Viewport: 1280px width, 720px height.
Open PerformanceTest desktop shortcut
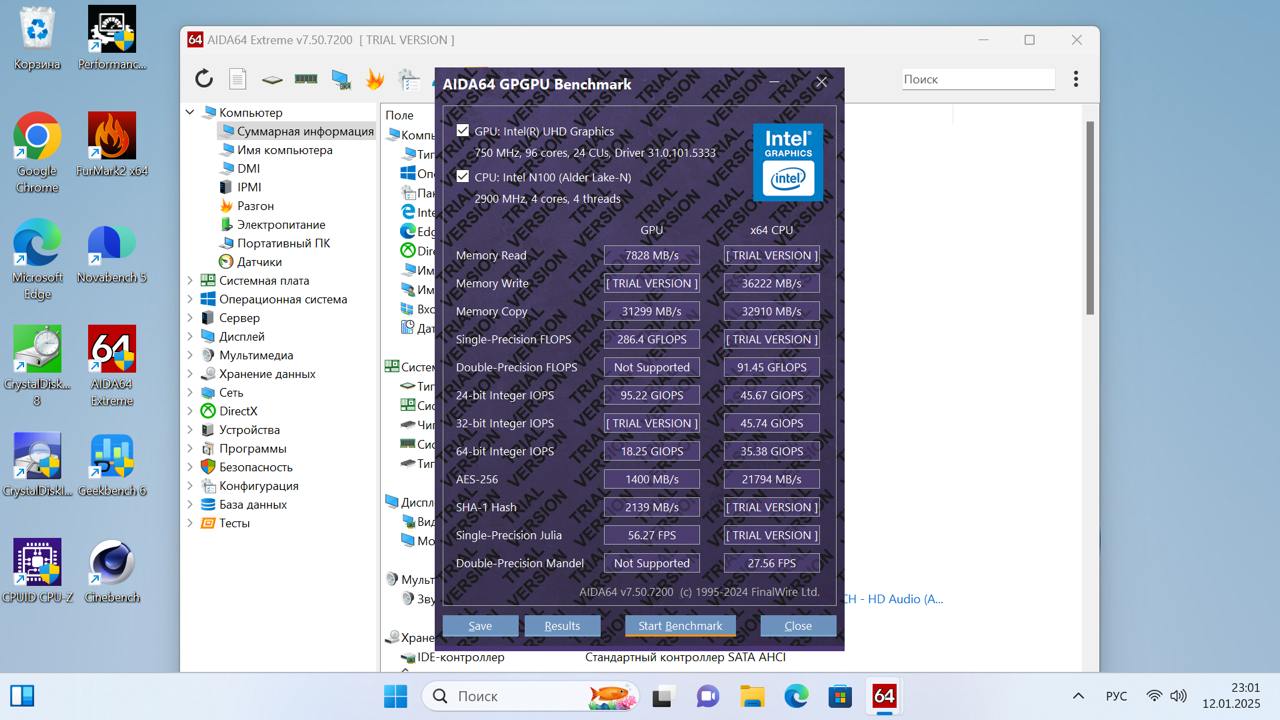click(x=112, y=38)
